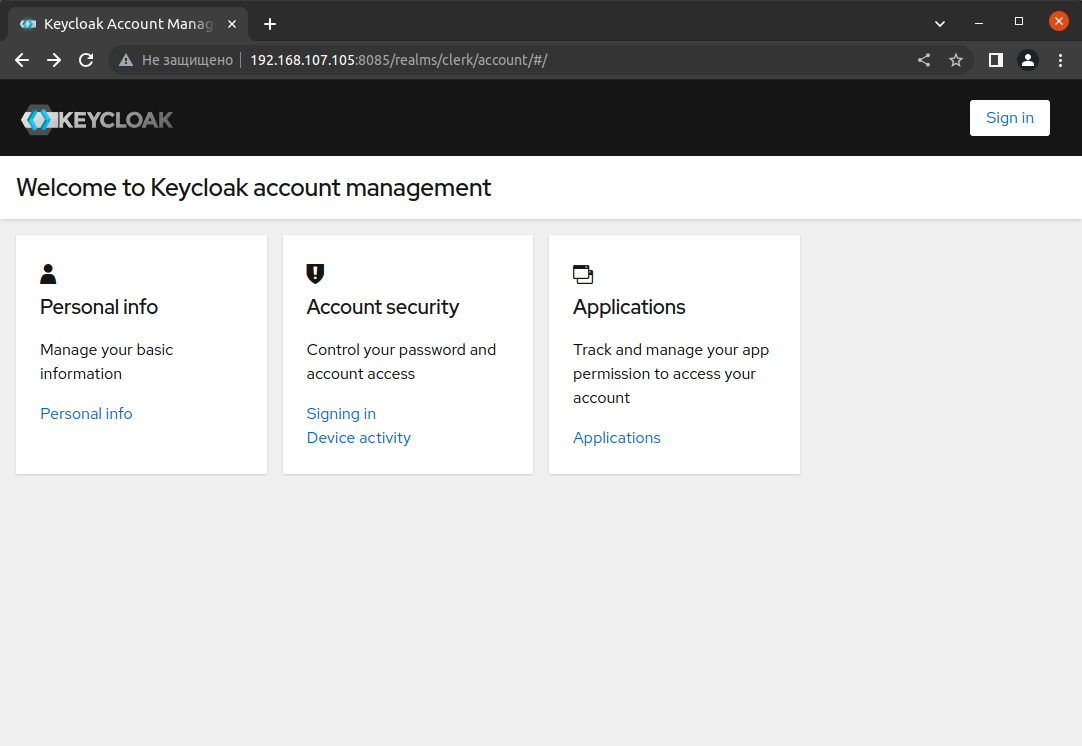Open the Applications link
The height and width of the screenshot is (746, 1082).
[617, 438]
